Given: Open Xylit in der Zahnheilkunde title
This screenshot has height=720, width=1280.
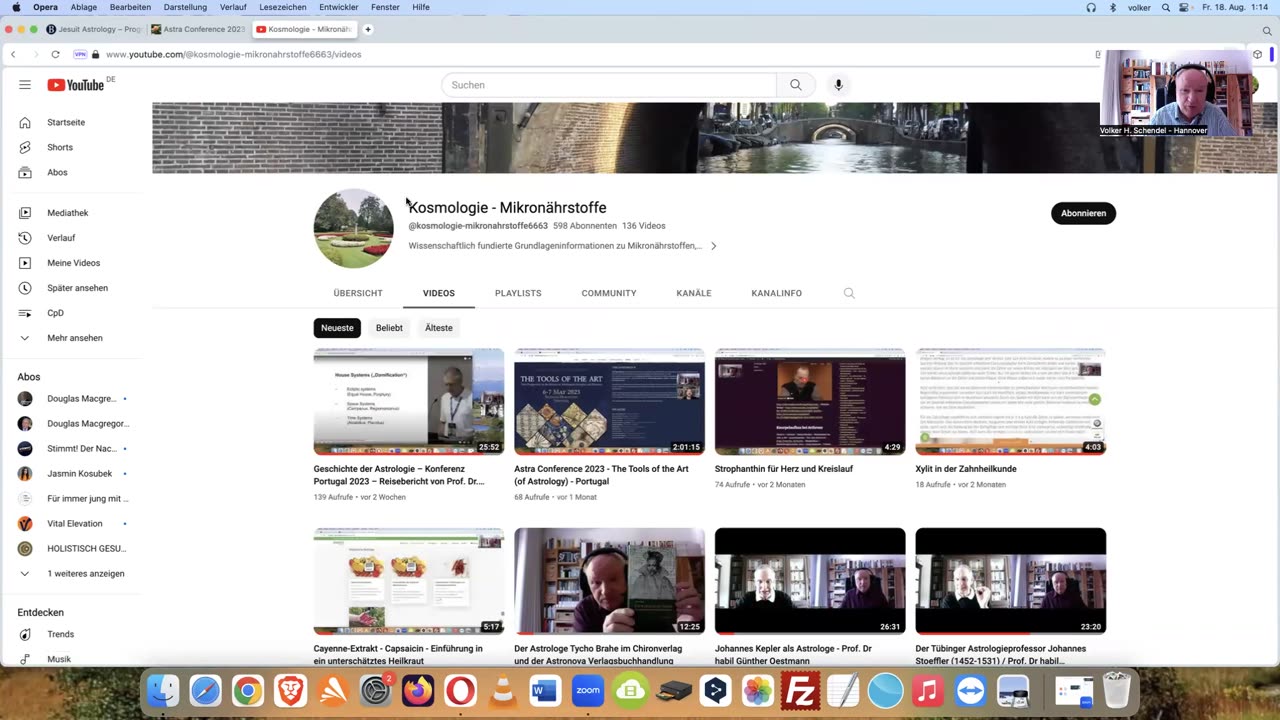Looking at the screenshot, I should click(966, 469).
